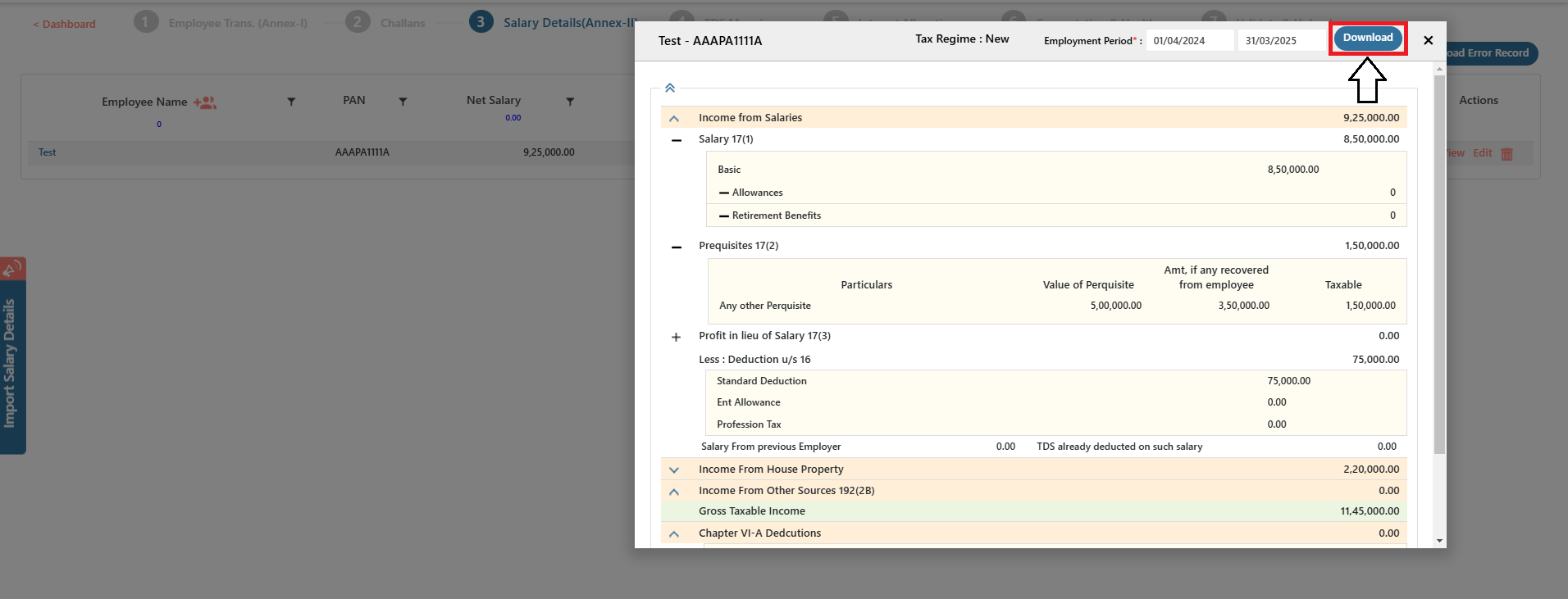Collapse Income From Other Sources 192(2B)
Screen dimensions: 1568x599
pyautogui.click(x=674, y=492)
